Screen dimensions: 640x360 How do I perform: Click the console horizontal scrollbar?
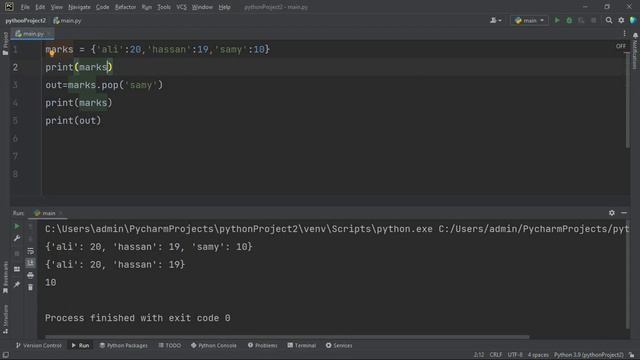[x=287, y=337]
